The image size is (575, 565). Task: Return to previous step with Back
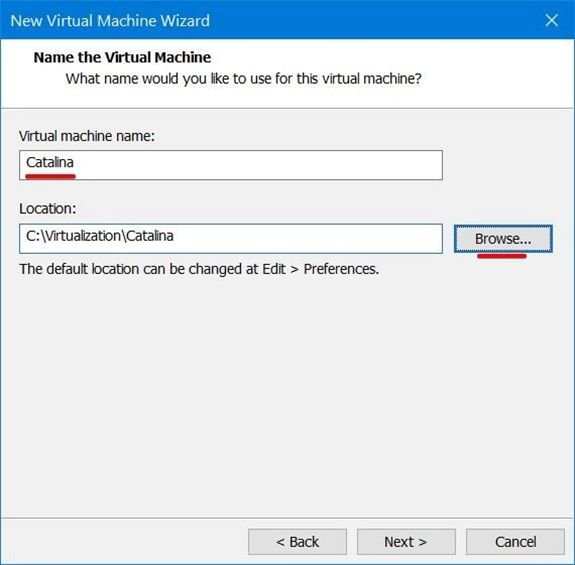tap(297, 542)
